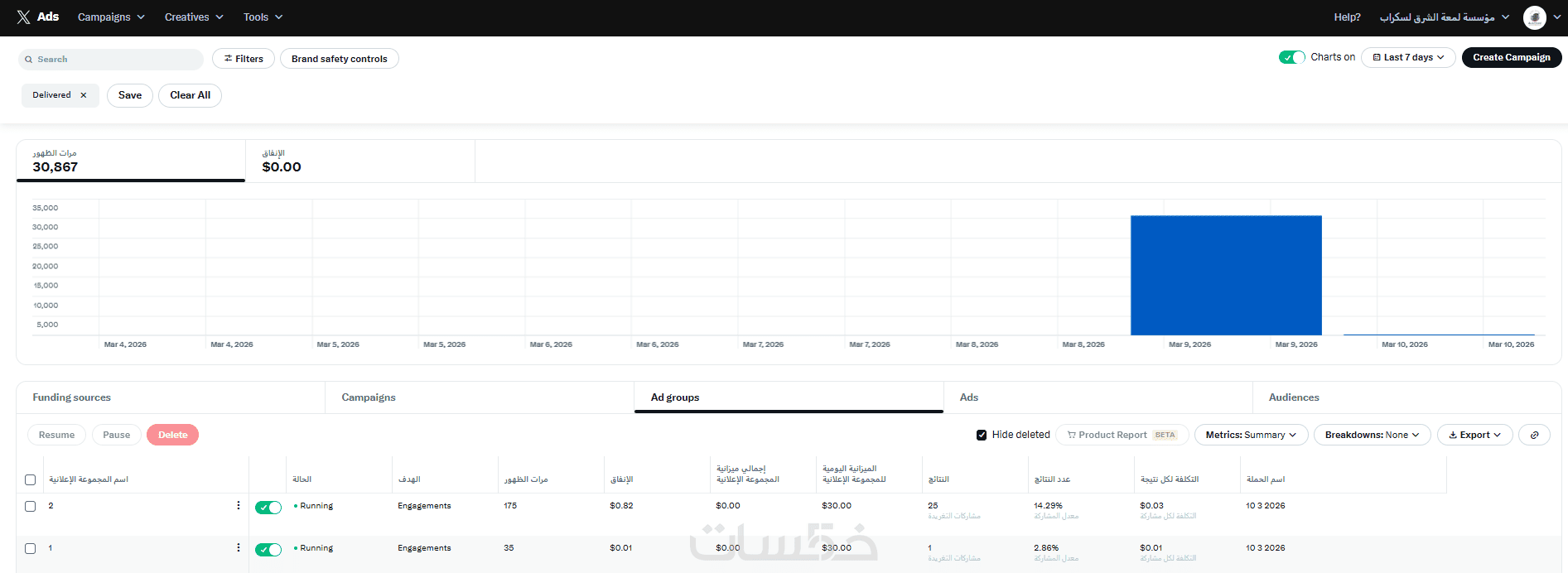Click the blue impressions bar in chart

coord(1226,275)
